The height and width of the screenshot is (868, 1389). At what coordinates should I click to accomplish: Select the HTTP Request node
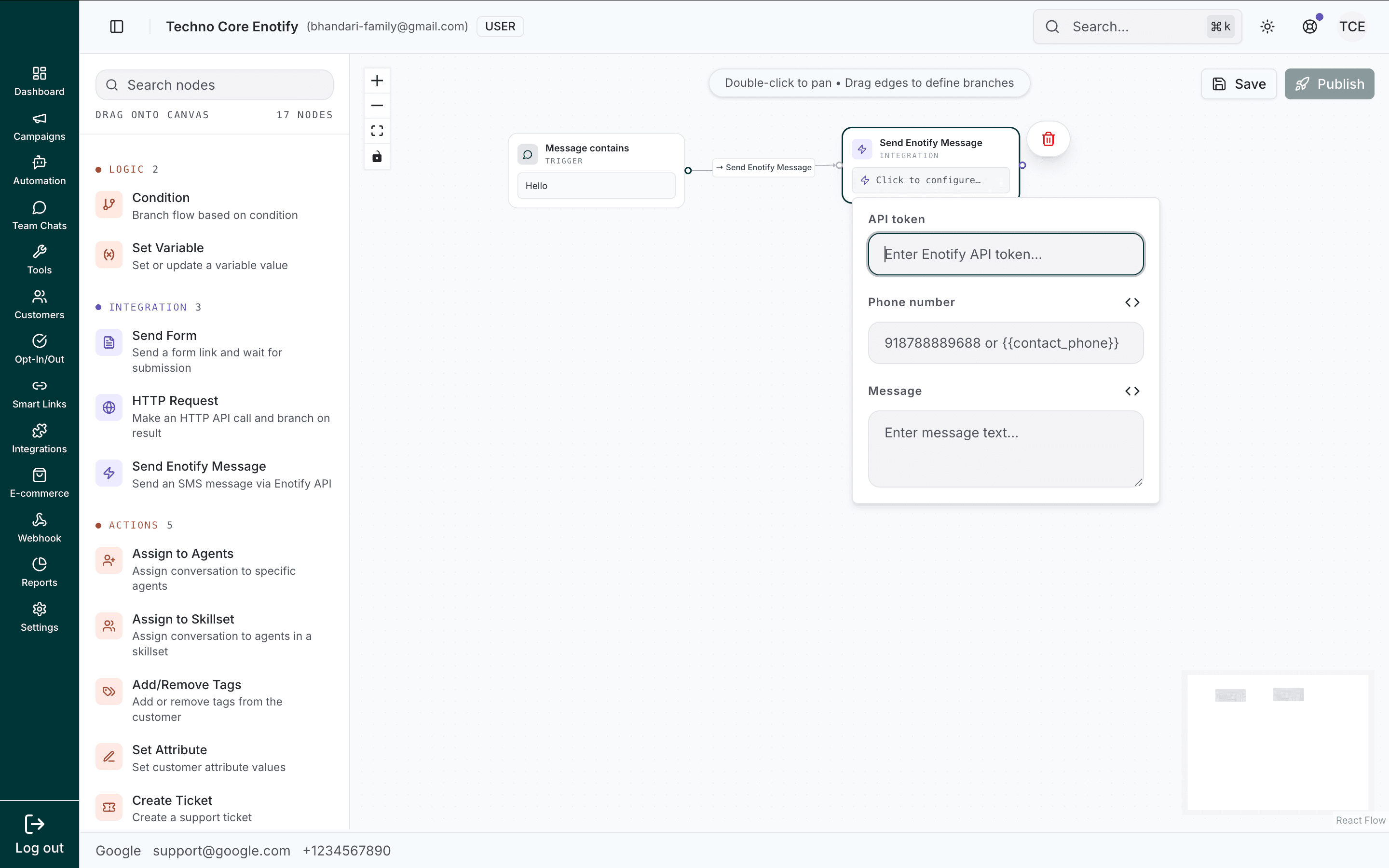tap(214, 417)
